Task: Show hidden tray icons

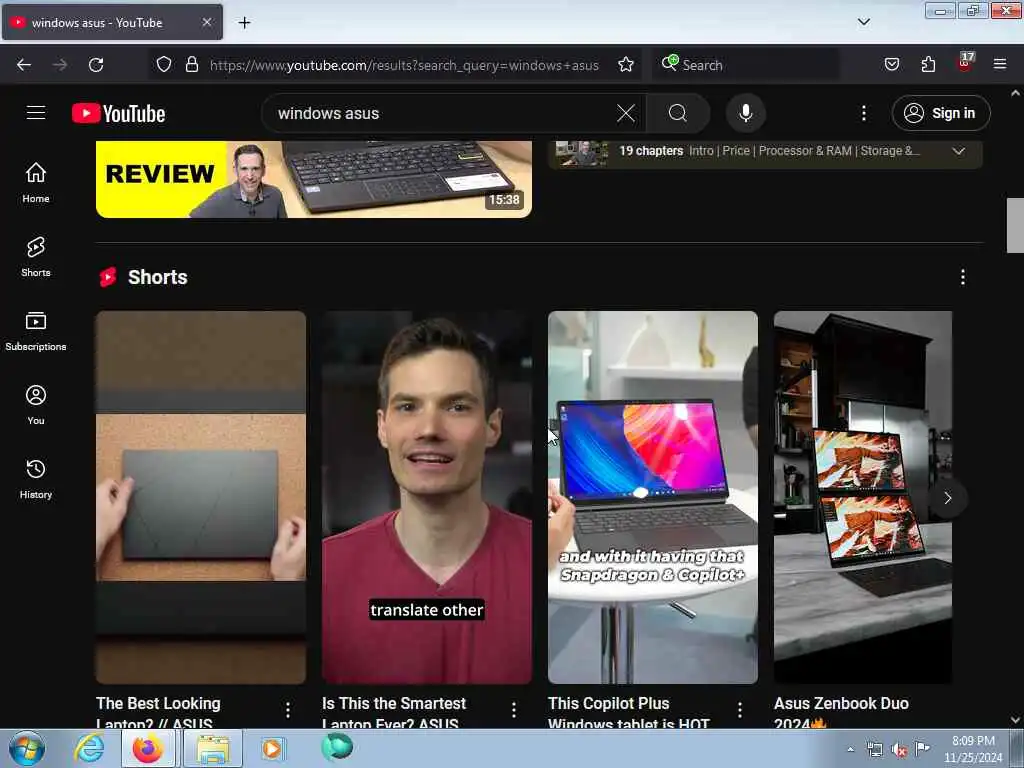Action: [850, 749]
